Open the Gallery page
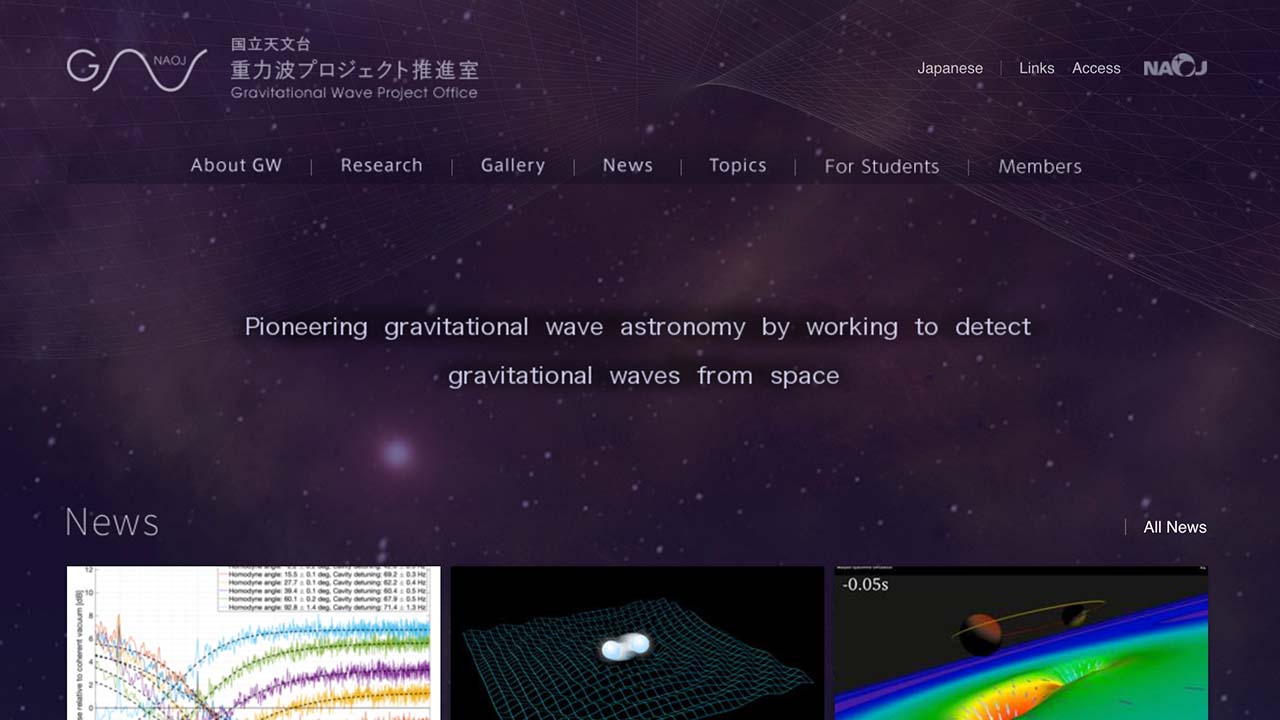 pyautogui.click(x=512, y=165)
